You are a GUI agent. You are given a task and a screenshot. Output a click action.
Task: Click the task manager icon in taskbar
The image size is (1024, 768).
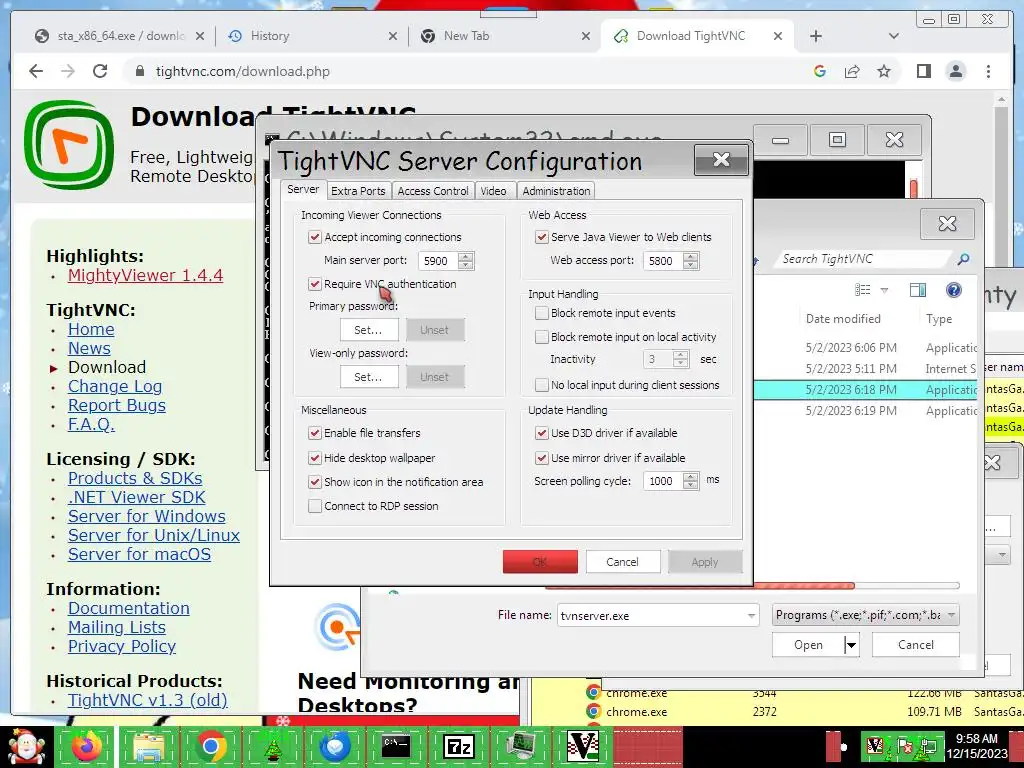click(x=520, y=746)
